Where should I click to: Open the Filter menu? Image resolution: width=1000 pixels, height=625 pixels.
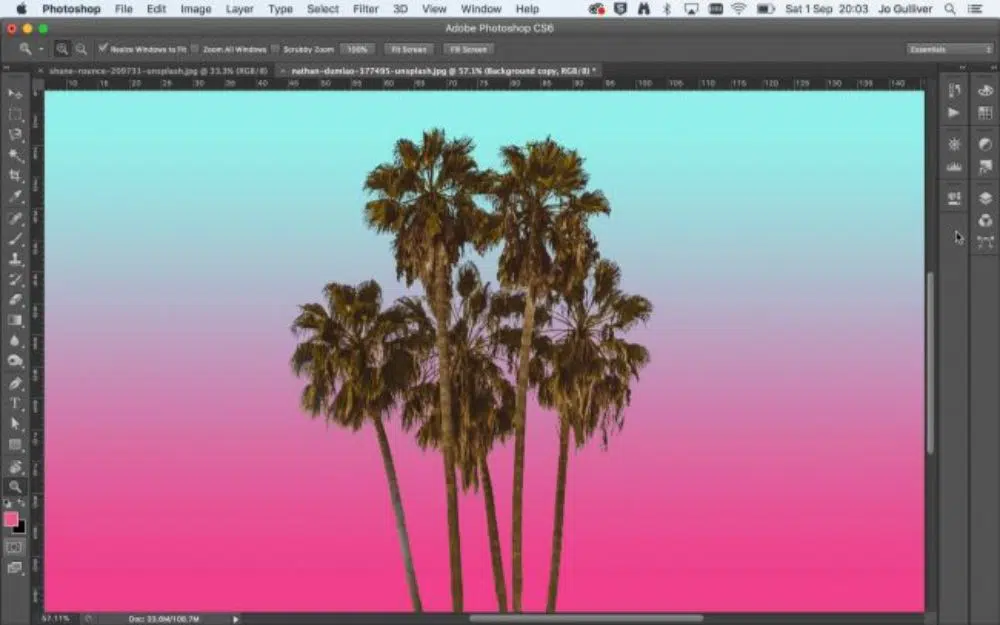366,9
